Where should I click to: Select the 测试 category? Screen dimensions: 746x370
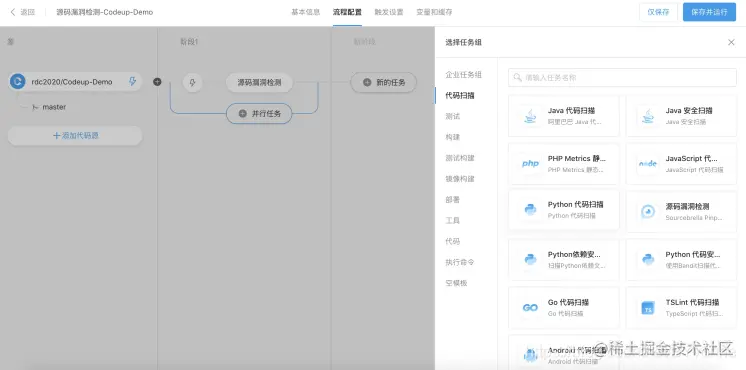tap(452, 117)
